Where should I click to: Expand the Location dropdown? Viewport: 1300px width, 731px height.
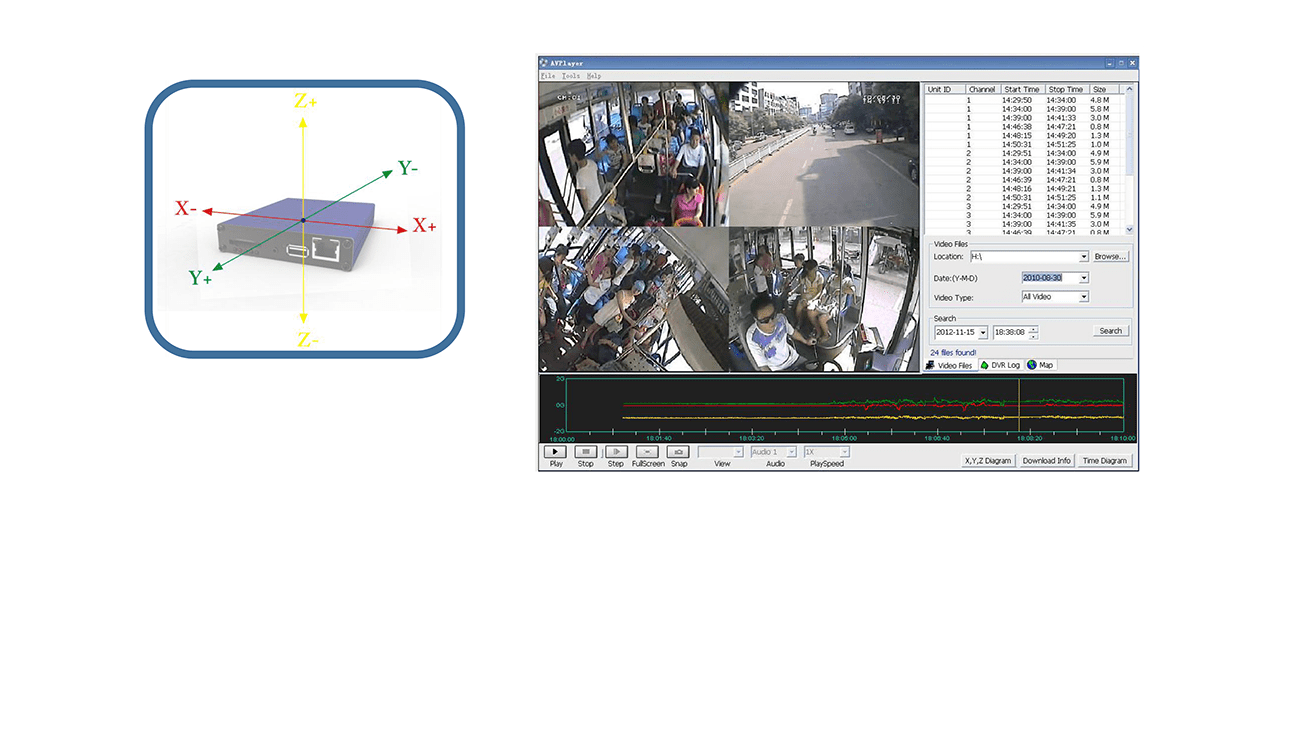coord(1083,257)
